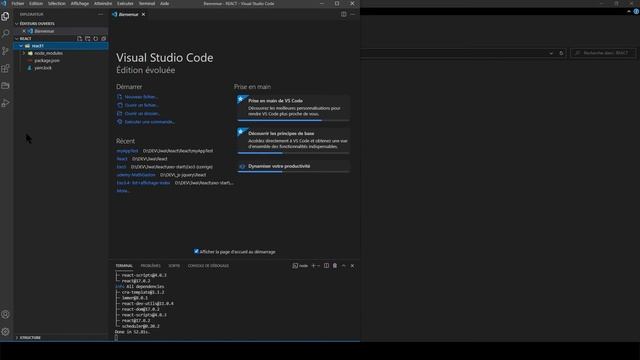Click the Ouvrir un dossier link
The width and height of the screenshot is (640, 360).
coord(142,113)
